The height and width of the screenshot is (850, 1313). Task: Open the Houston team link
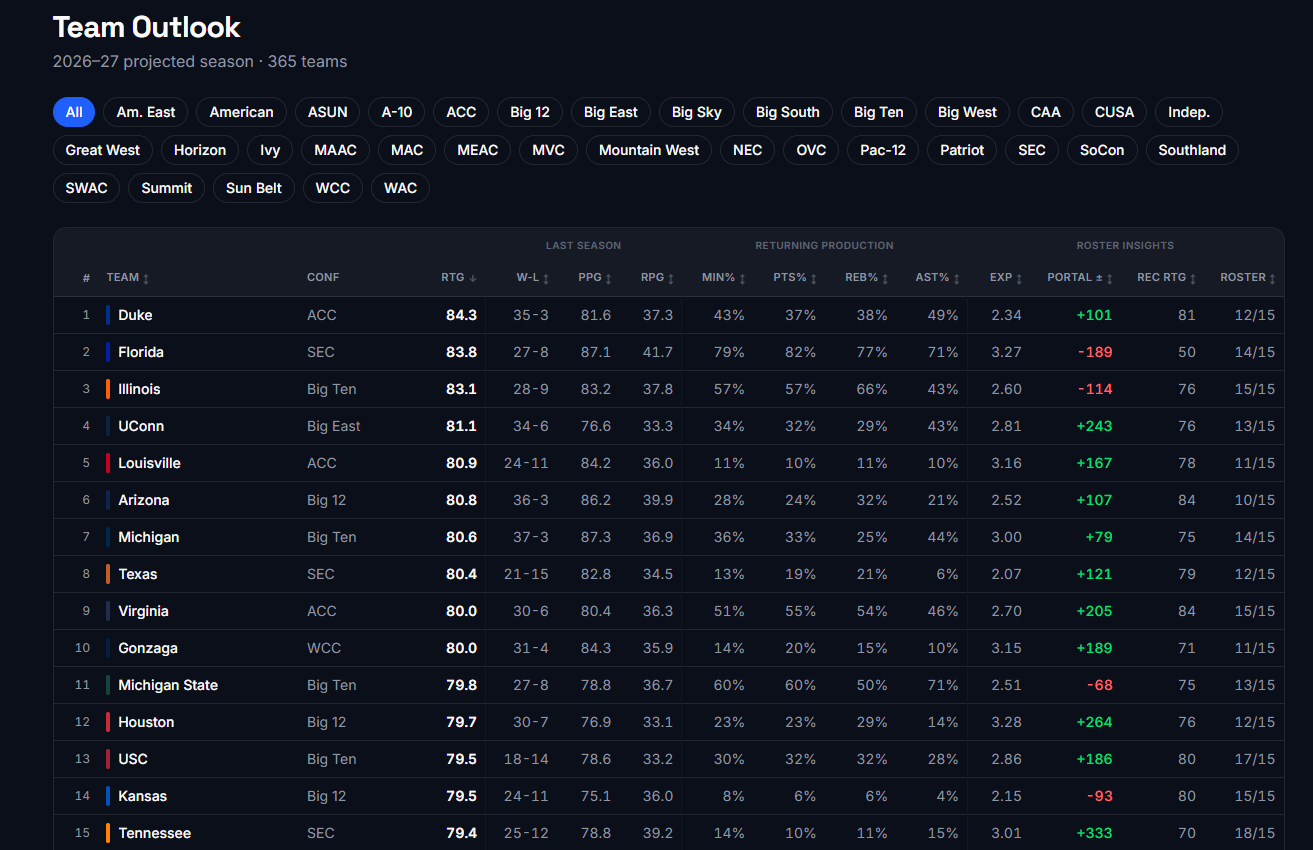146,722
